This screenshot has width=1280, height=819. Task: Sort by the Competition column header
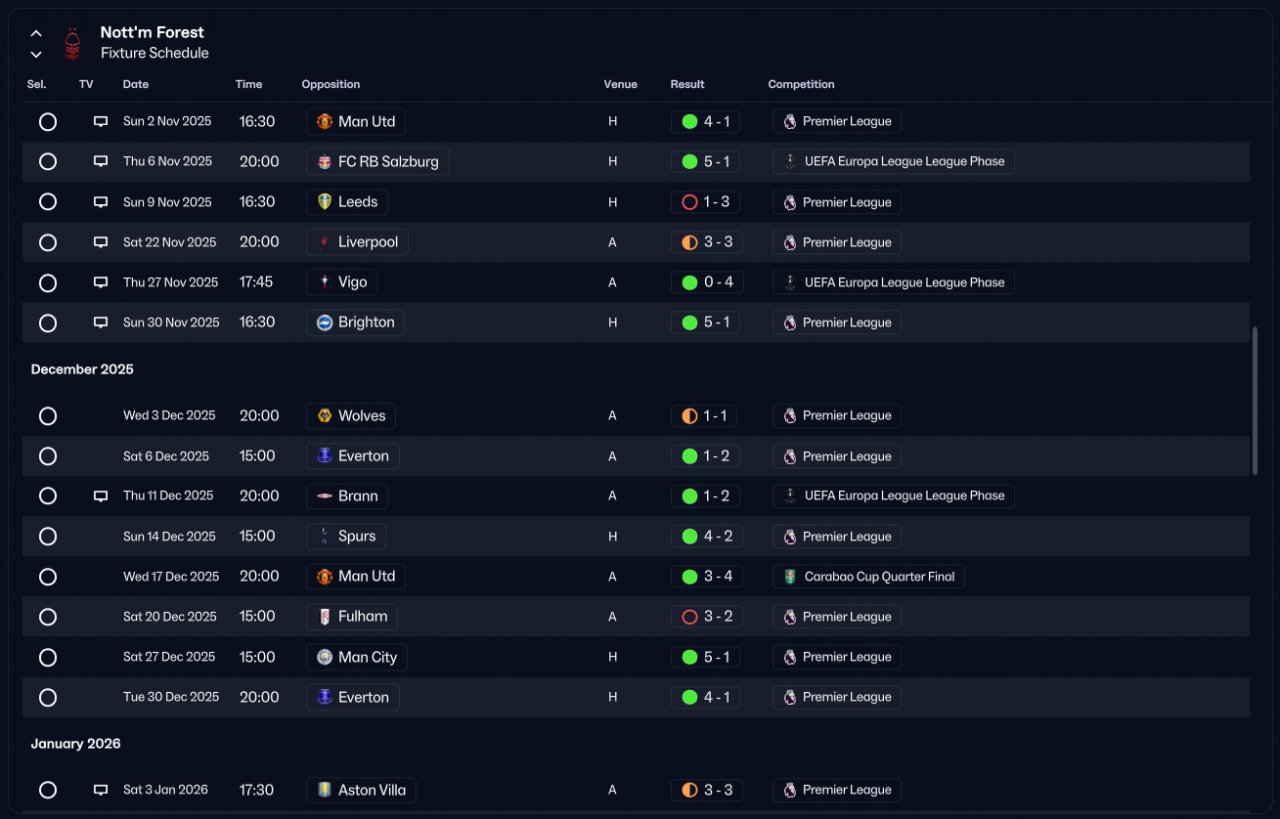(x=801, y=84)
